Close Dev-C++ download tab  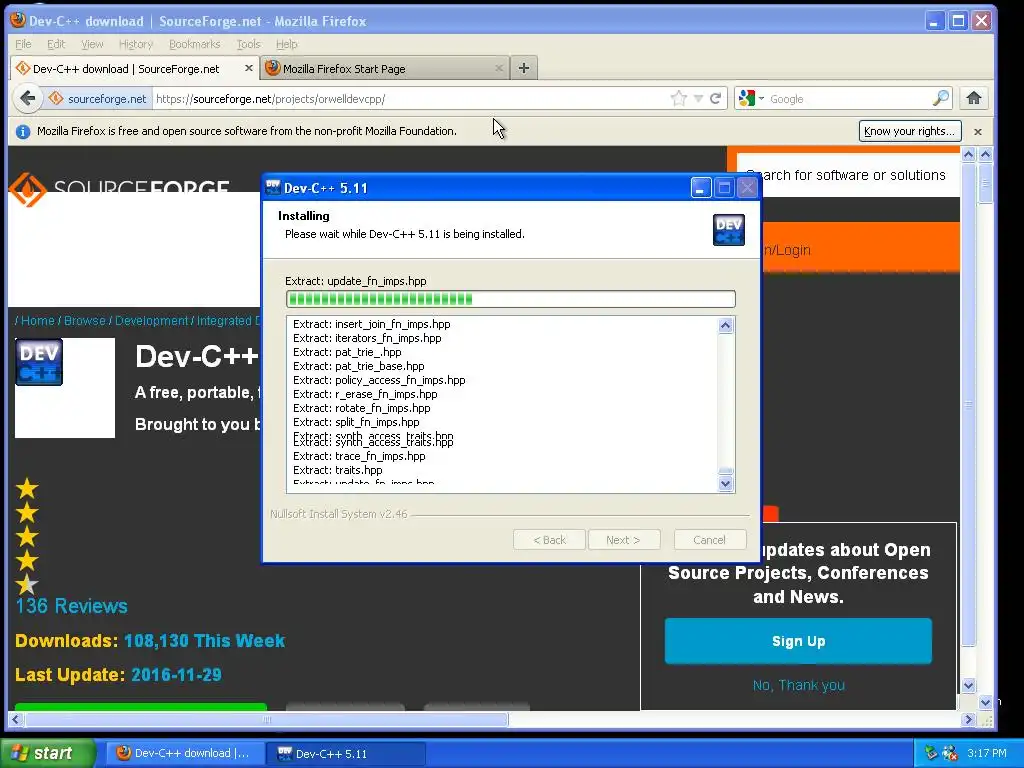[x=248, y=68]
